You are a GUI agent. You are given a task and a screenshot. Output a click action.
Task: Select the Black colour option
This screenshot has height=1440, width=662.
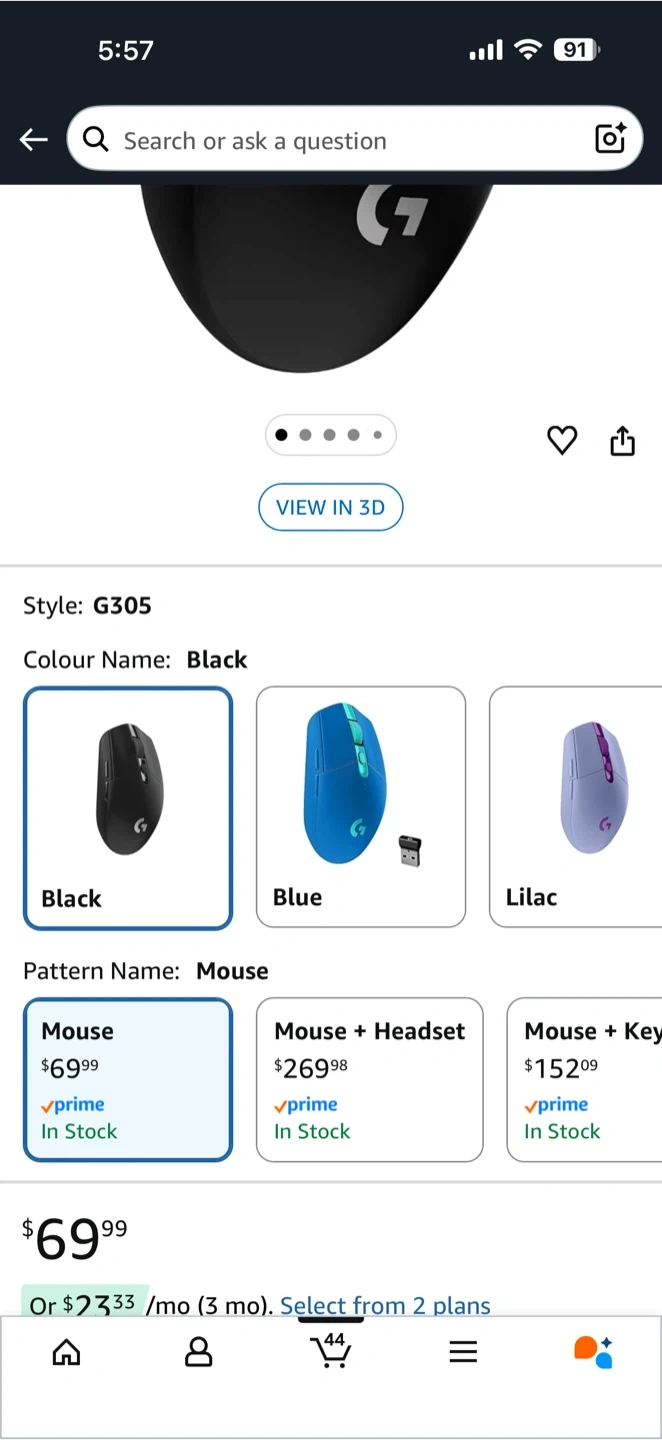128,808
